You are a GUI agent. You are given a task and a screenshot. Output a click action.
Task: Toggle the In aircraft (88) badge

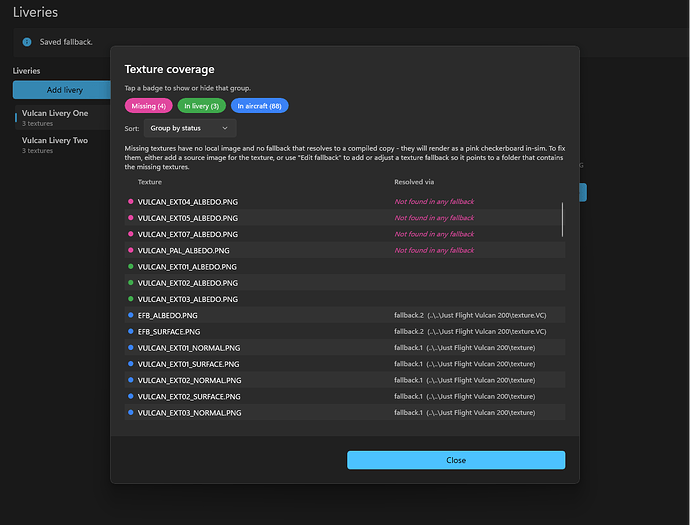tap(260, 106)
